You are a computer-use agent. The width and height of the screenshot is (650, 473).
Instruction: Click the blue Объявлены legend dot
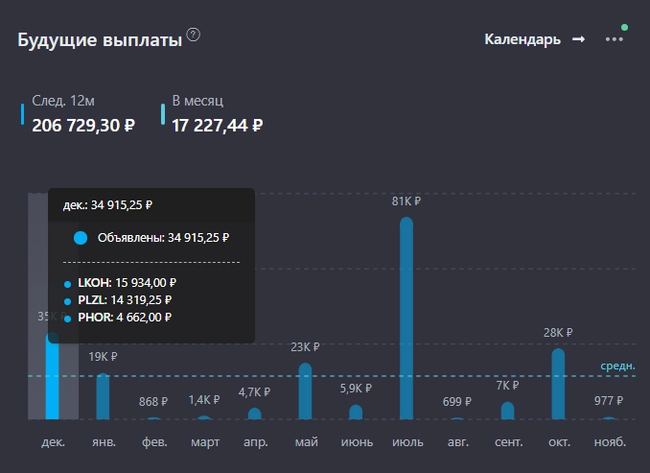(x=81, y=238)
